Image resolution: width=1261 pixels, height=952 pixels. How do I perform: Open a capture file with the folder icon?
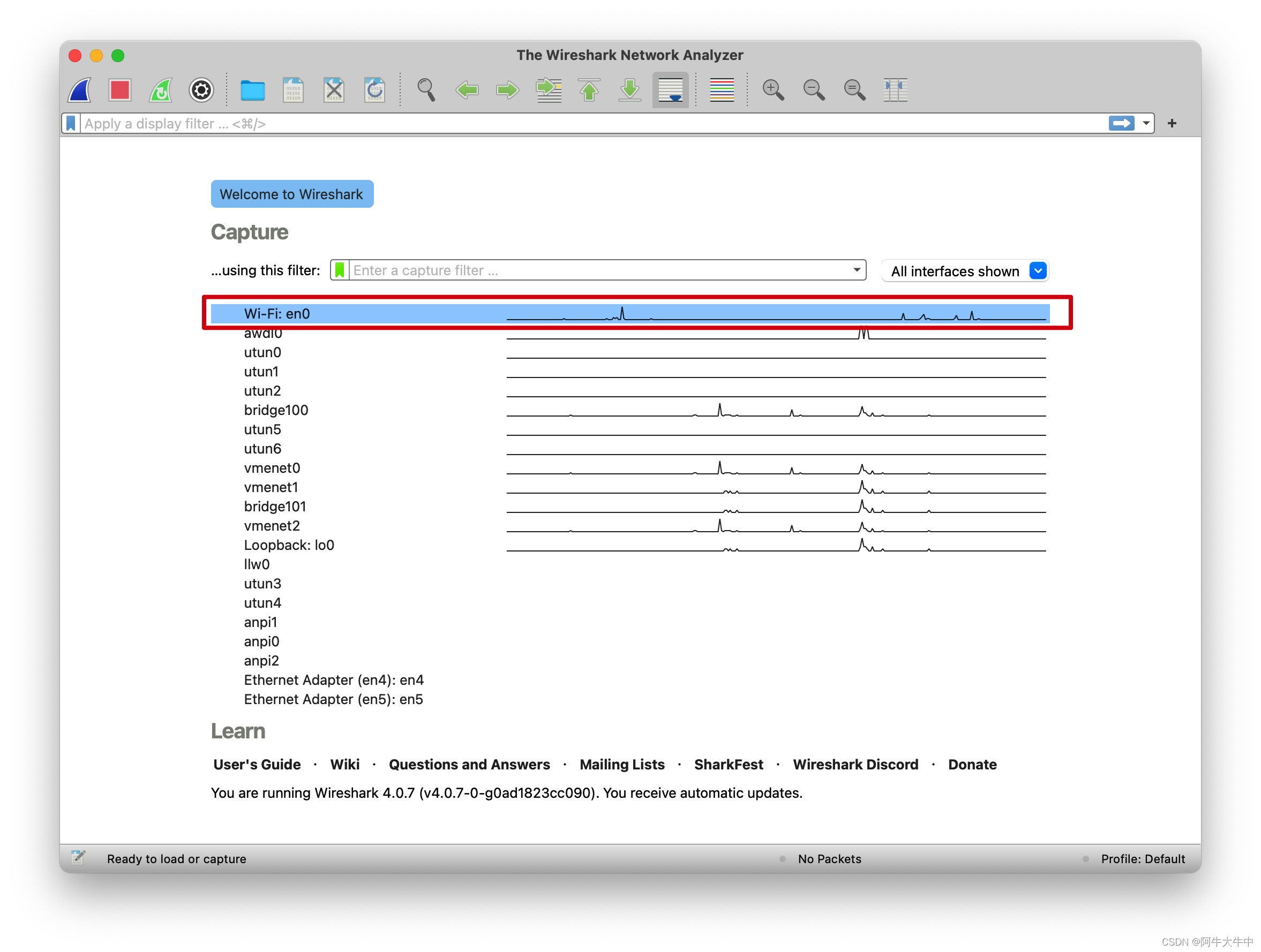252,90
